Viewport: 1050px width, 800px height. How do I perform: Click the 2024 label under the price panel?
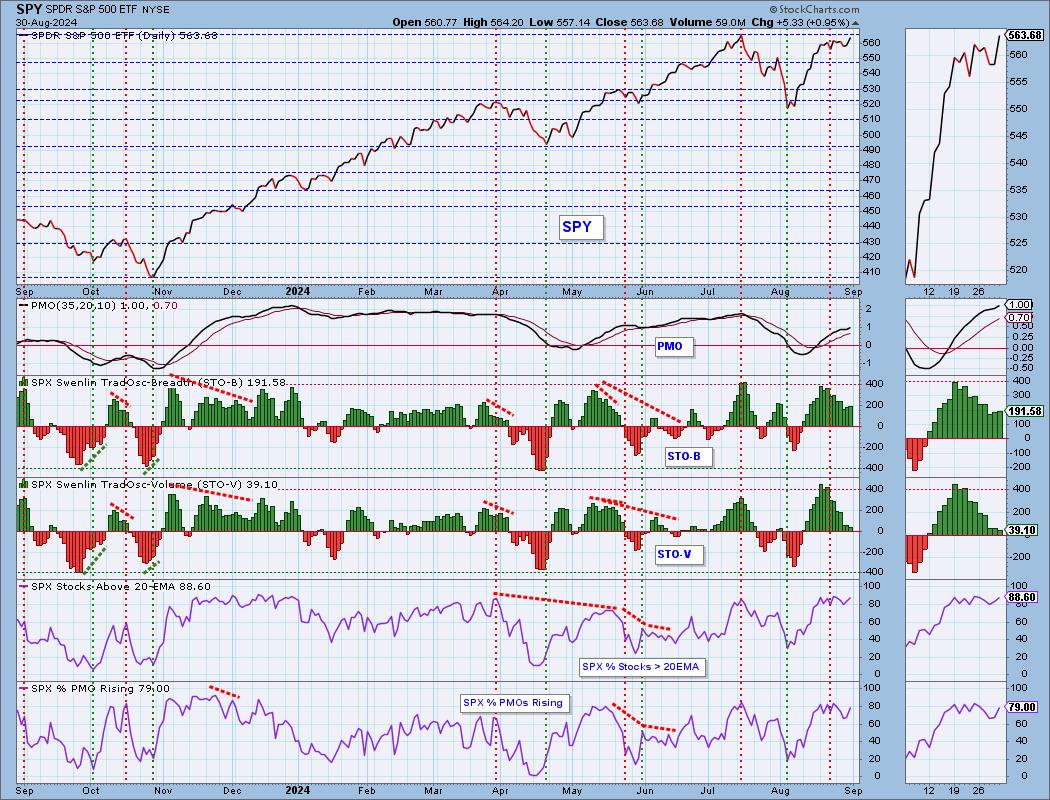[x=298, y=291]
